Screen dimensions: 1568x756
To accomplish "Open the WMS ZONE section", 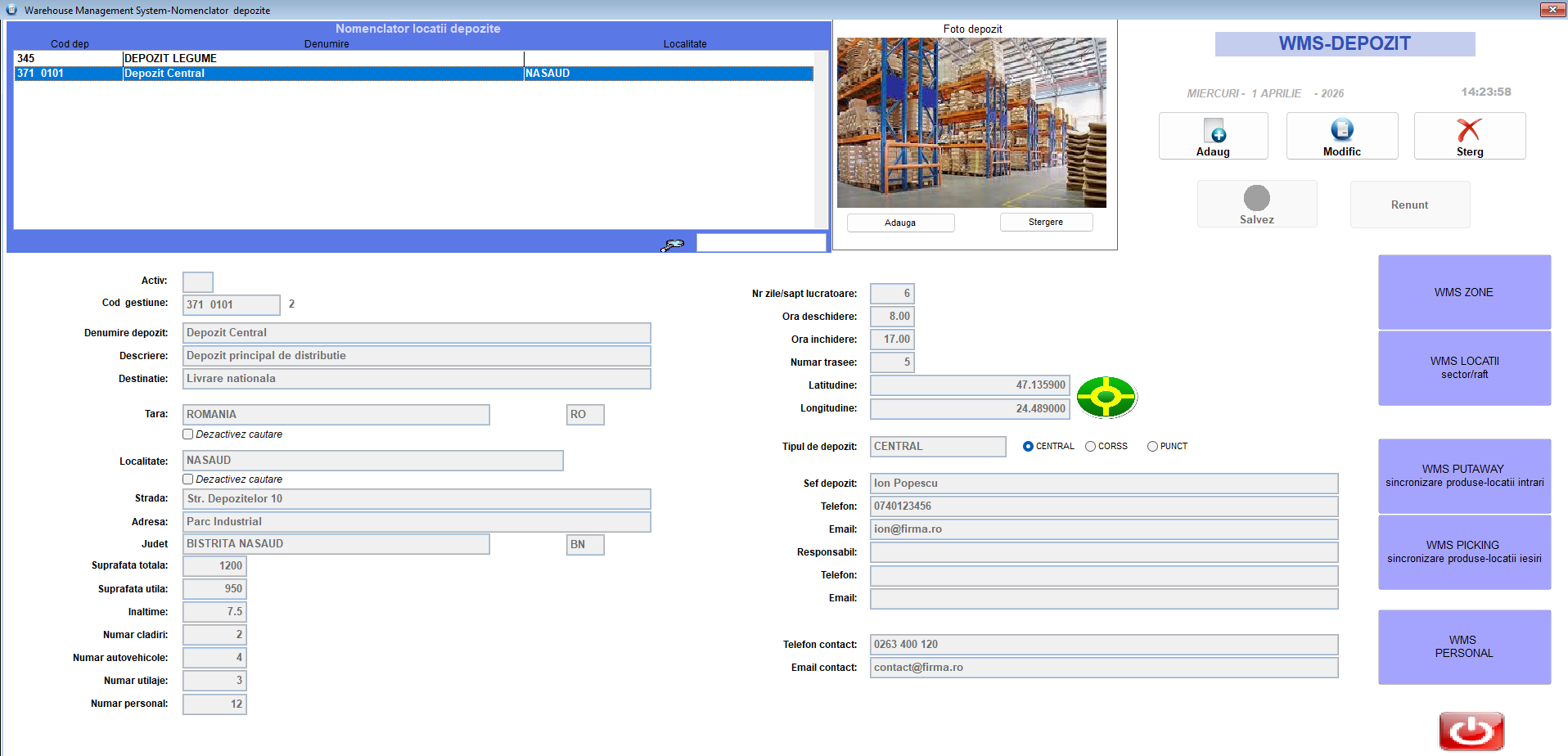I will 1463,292.
